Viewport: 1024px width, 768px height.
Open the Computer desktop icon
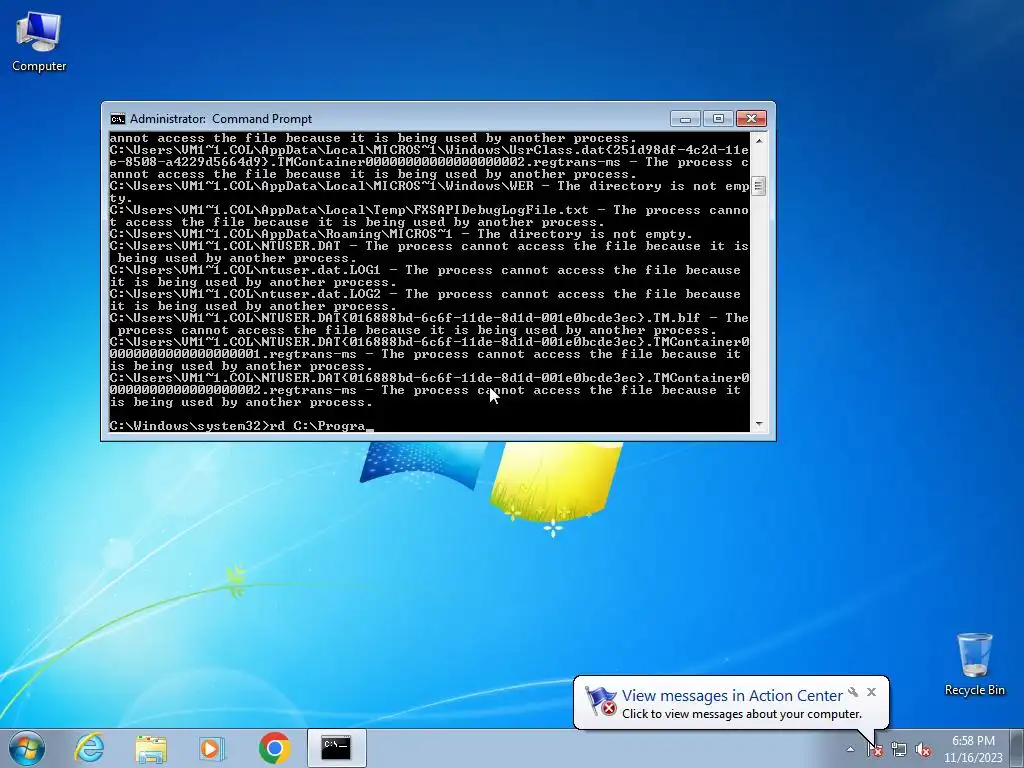[x=39, y=41]
